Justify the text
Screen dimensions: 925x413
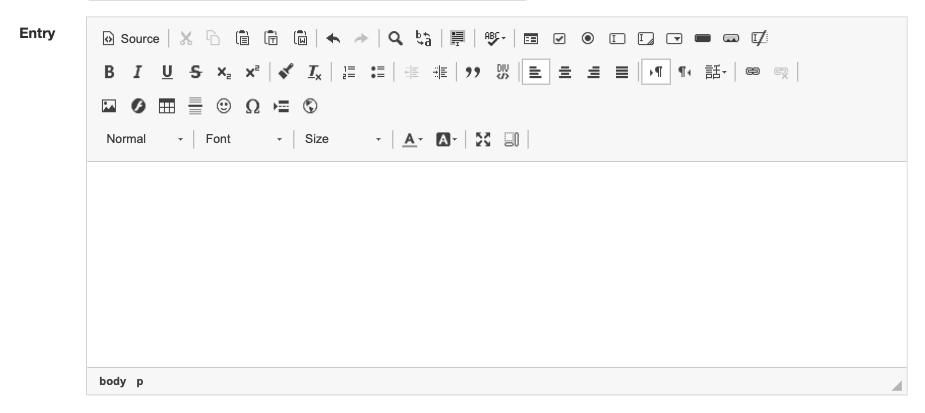622,72
